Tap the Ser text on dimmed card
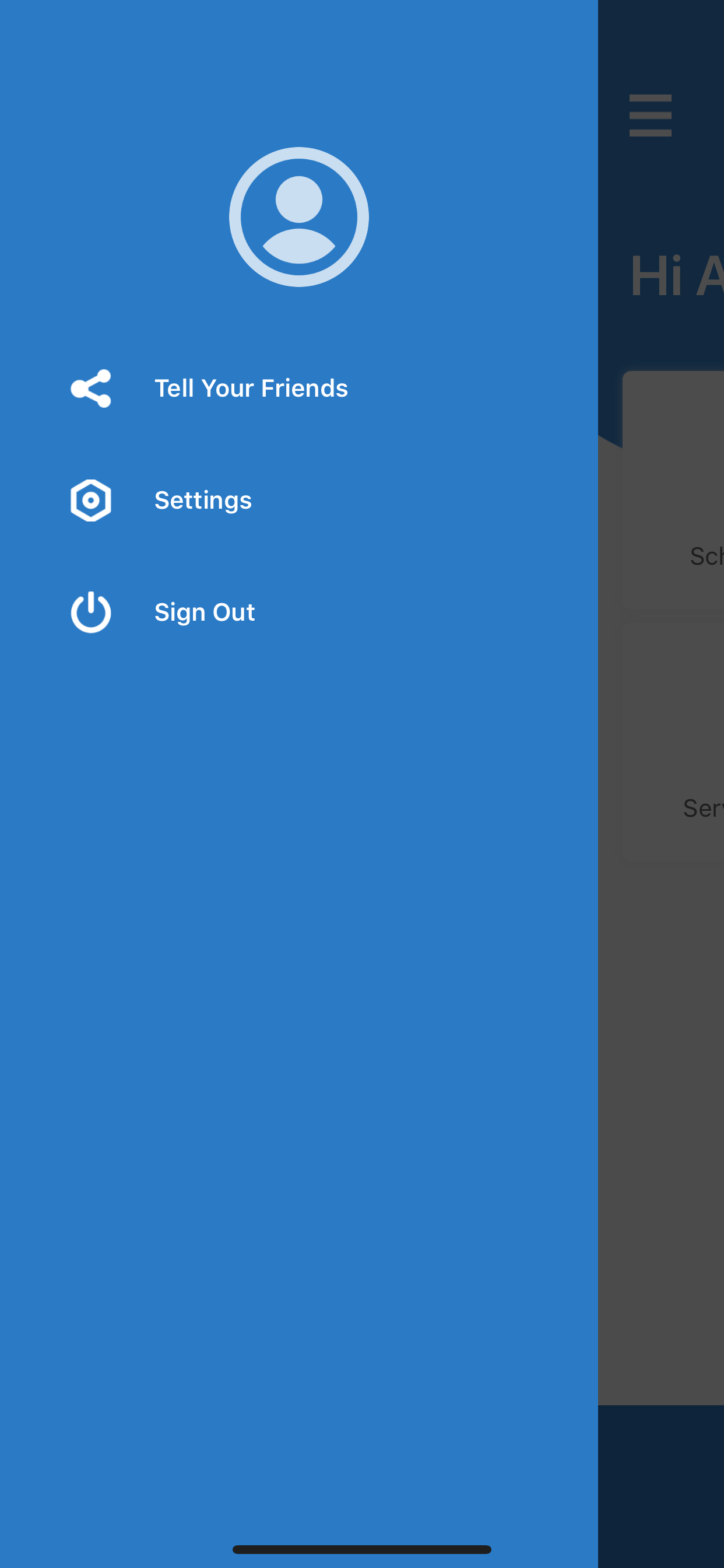 pyautogui.click(x=702, y=808)
